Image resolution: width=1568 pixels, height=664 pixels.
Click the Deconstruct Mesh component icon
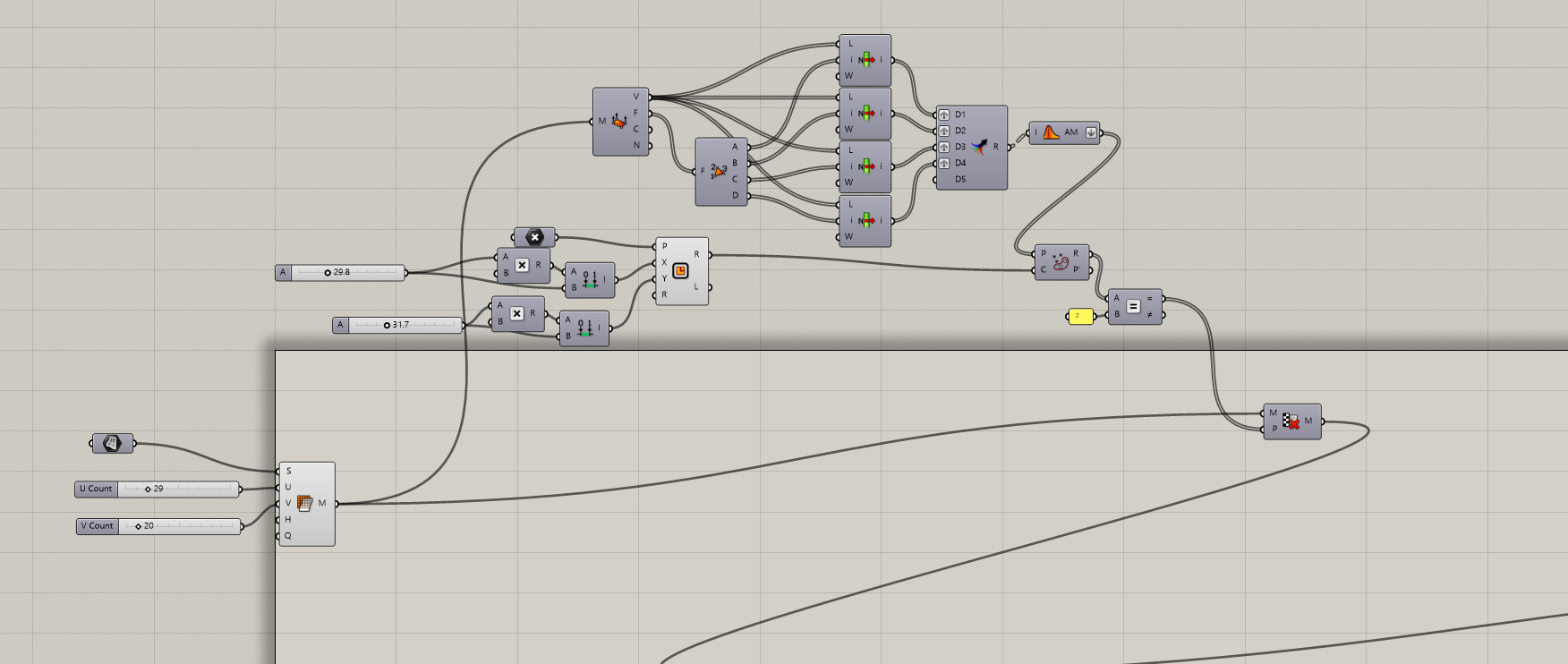(x=618, y=121)
